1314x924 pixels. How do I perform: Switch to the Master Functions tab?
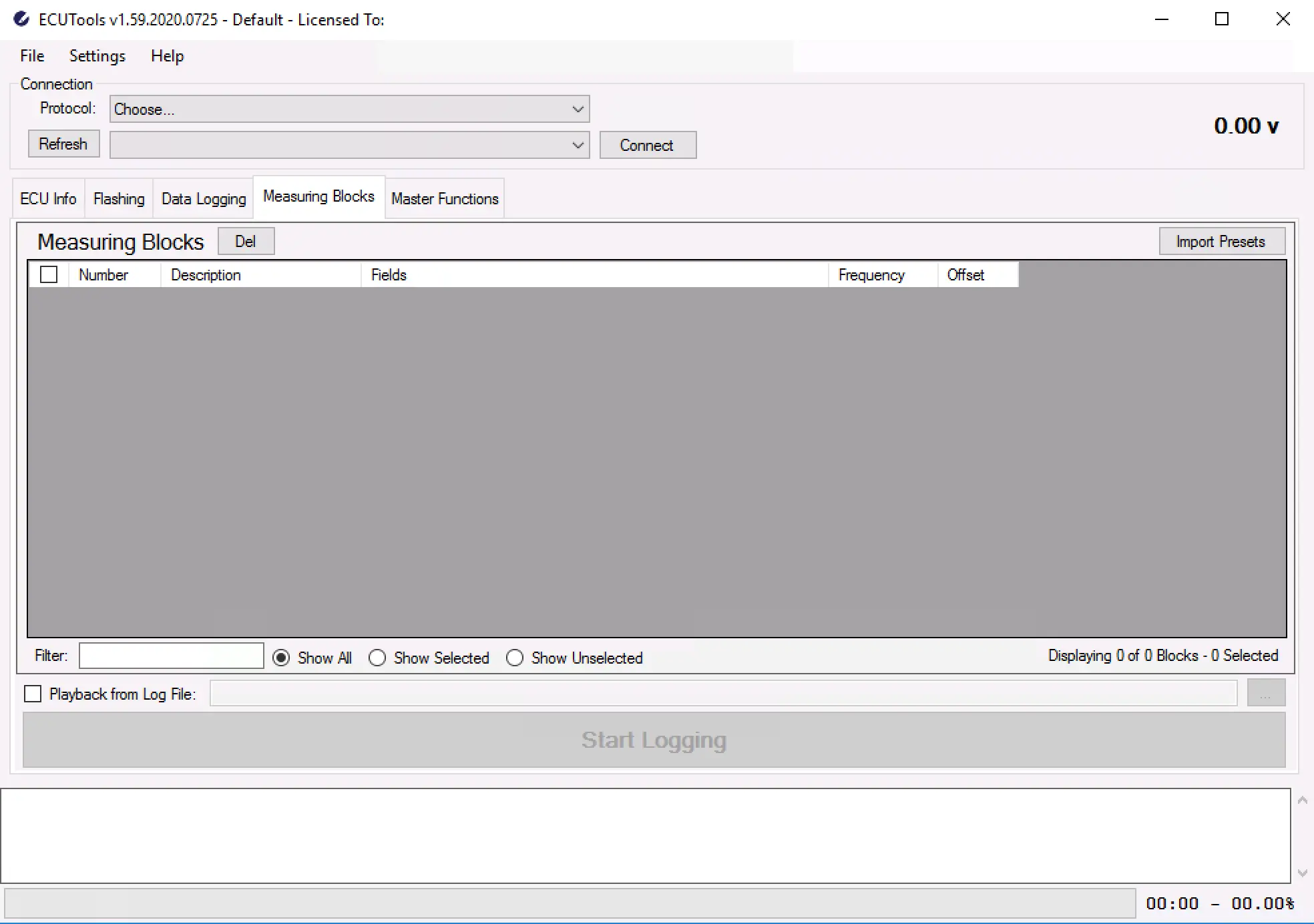[x=445, y=199]
